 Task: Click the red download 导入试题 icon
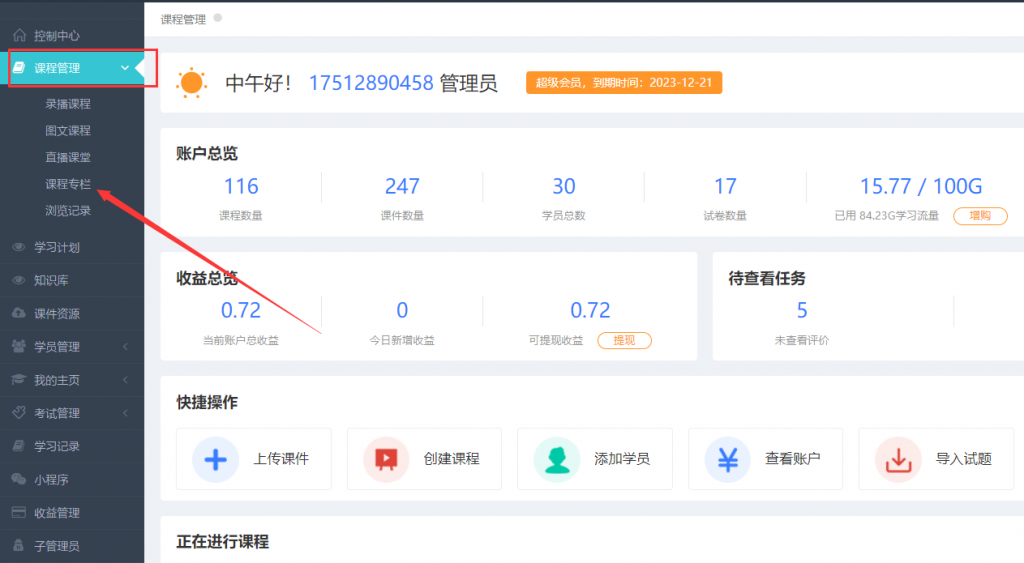[x=897, y=459]
